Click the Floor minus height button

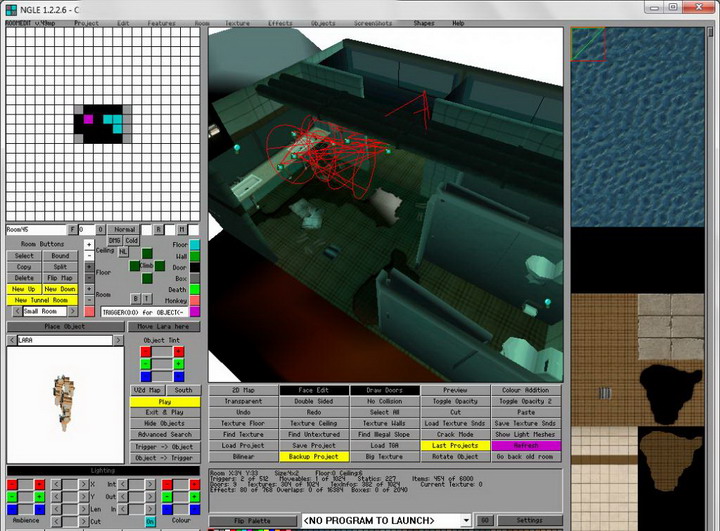89,277
